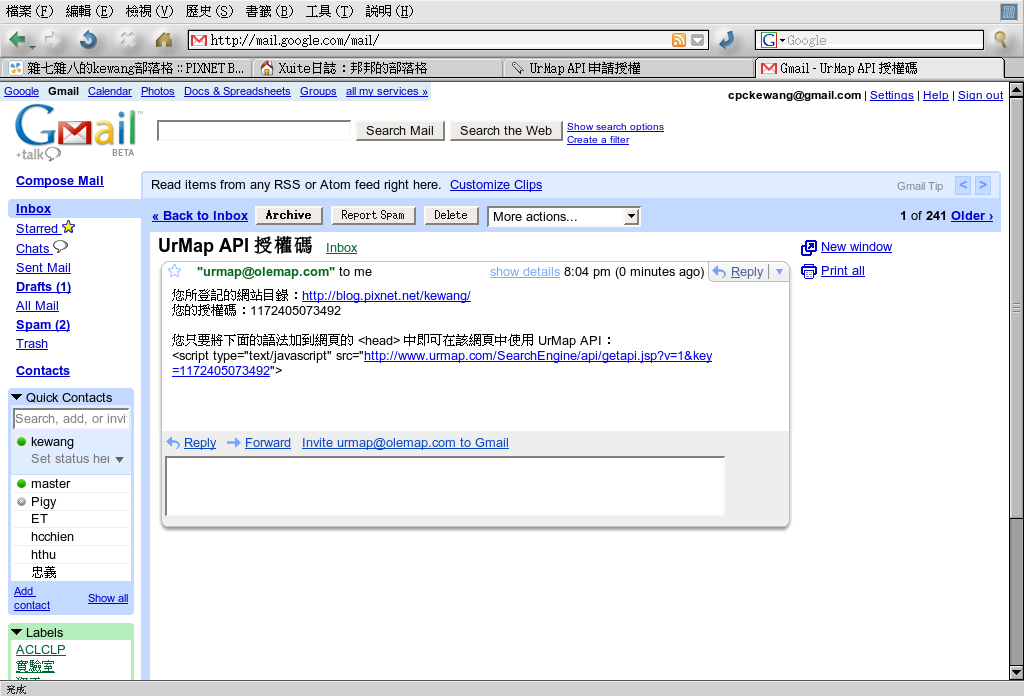Click kewang's green status dot

click(22, 442)
